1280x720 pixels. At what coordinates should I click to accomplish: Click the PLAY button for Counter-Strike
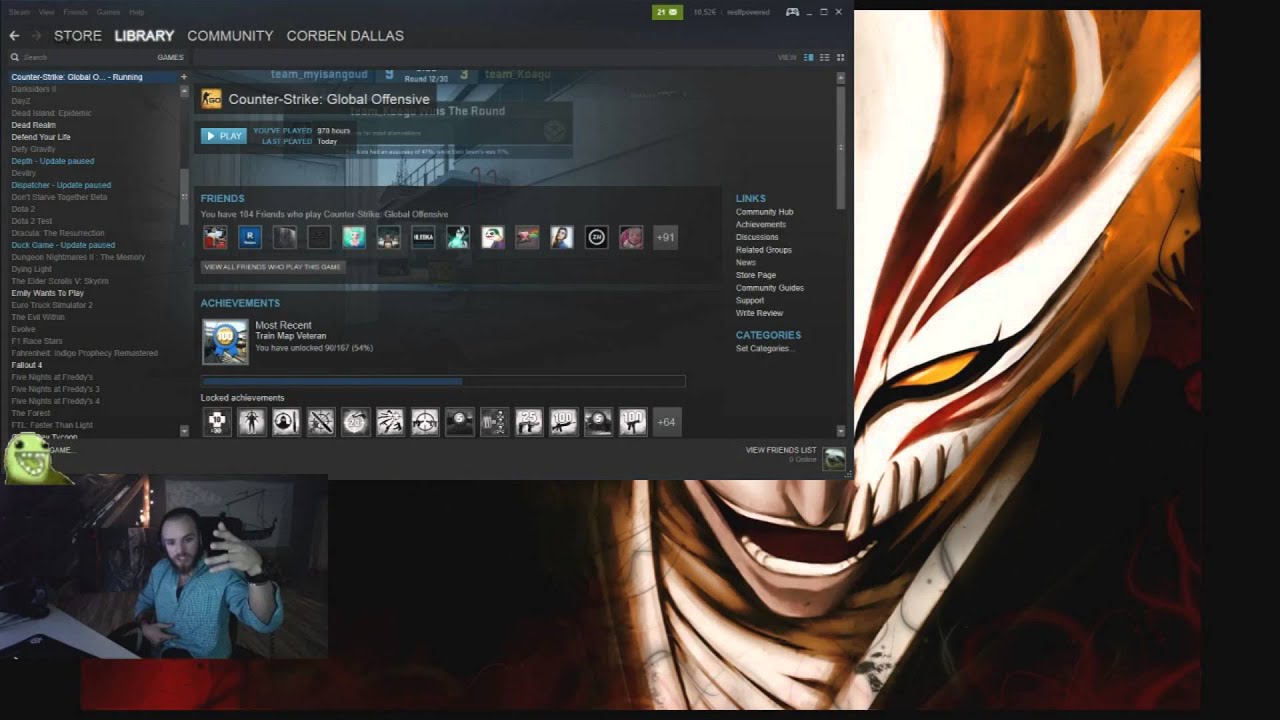[x=223, y=136]
